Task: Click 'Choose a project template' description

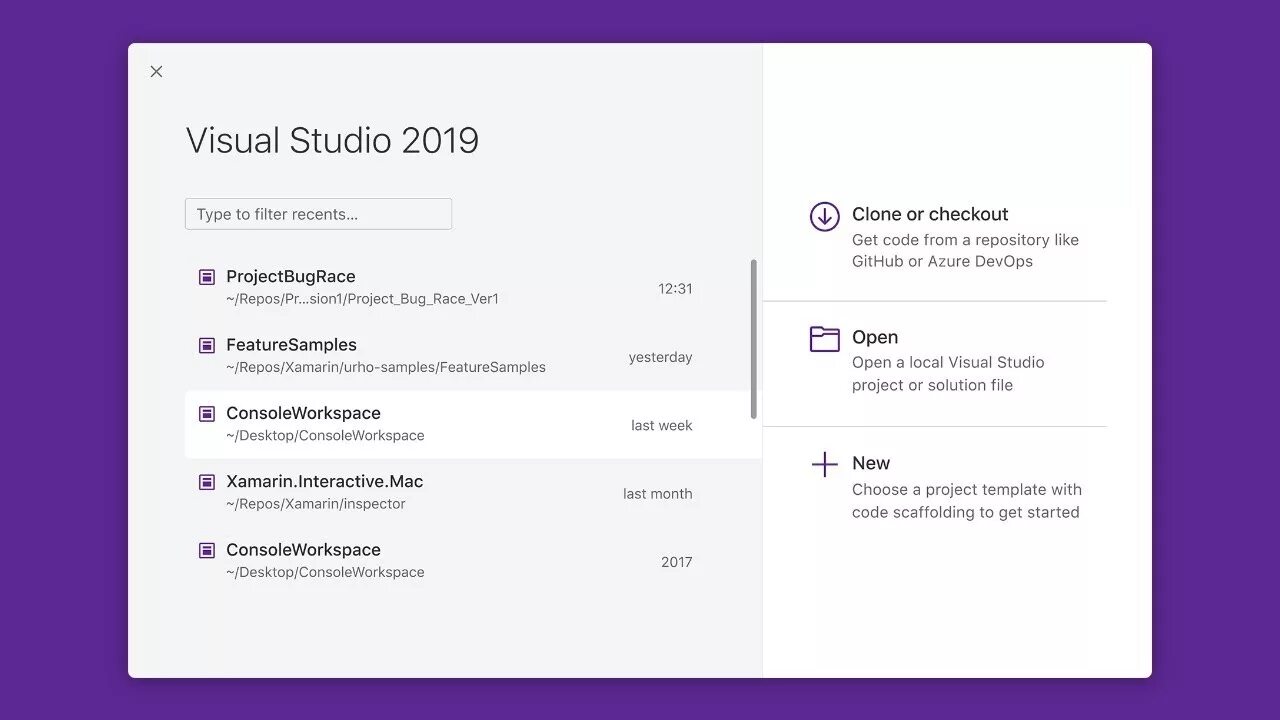Action: click(x=966, y=501)
